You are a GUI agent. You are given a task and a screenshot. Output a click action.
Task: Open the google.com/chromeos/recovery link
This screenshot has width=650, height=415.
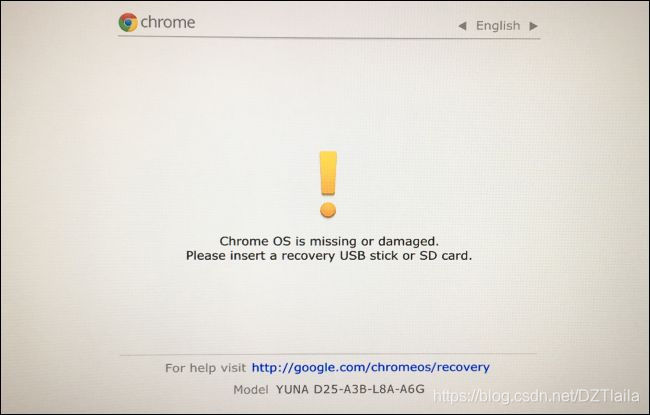point(371,367)
